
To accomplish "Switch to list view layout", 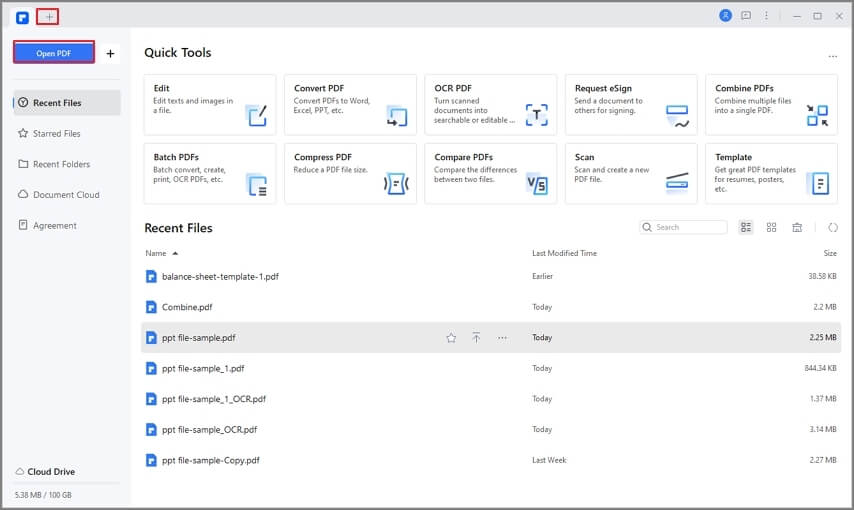I will coord(746,227).
